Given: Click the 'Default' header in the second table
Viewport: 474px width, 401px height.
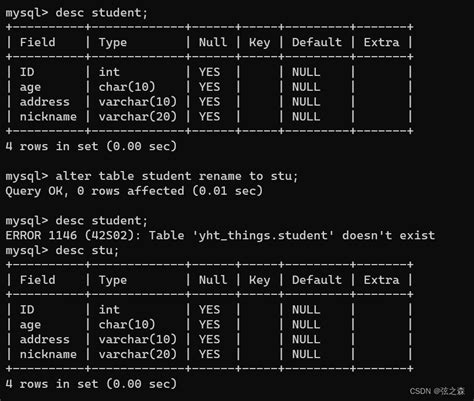Looking at the screenshot, I should (317, 280).
